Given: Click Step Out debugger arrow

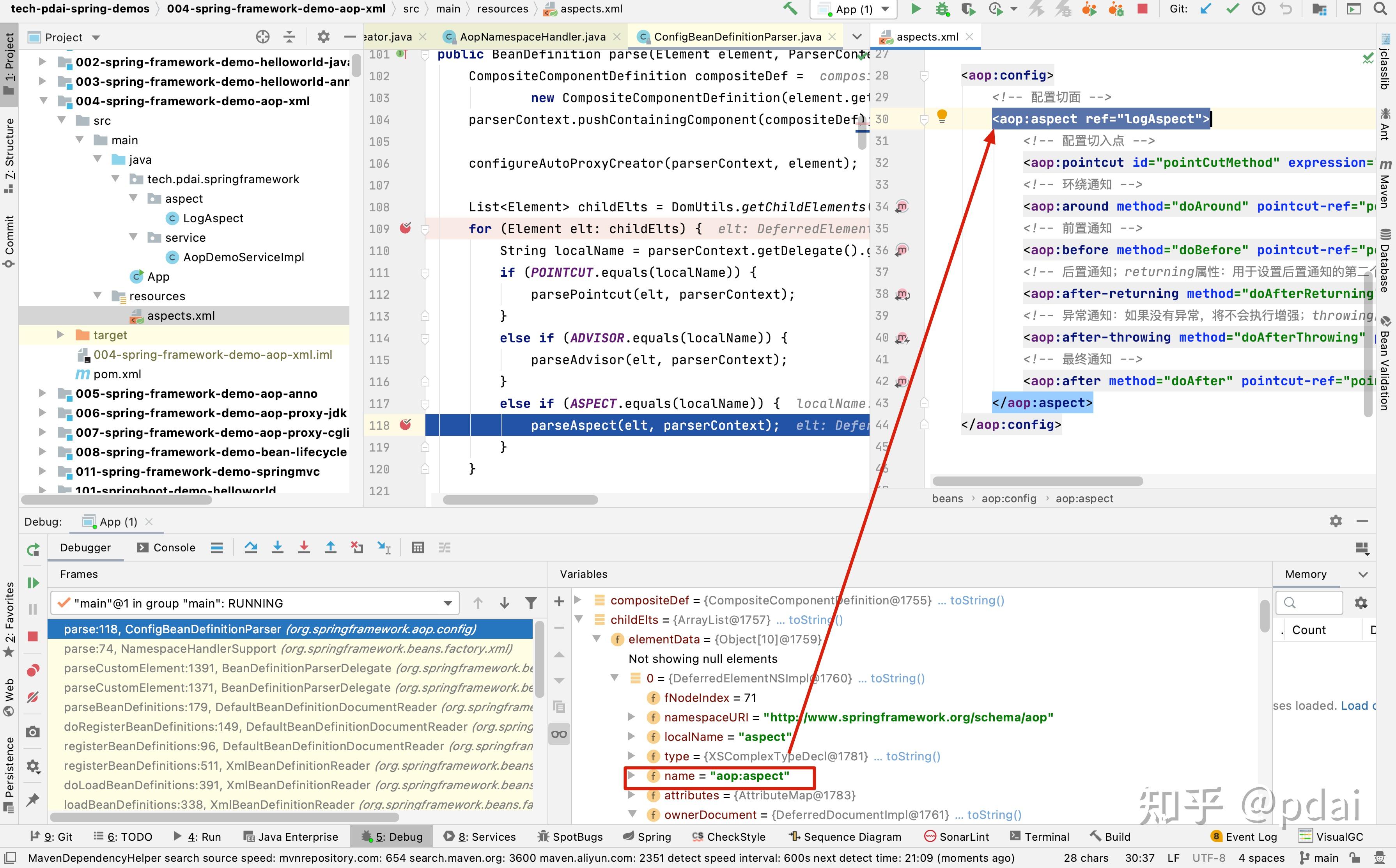Looking at the screenshot, I should pyautogui.click(x=331, y=547).
